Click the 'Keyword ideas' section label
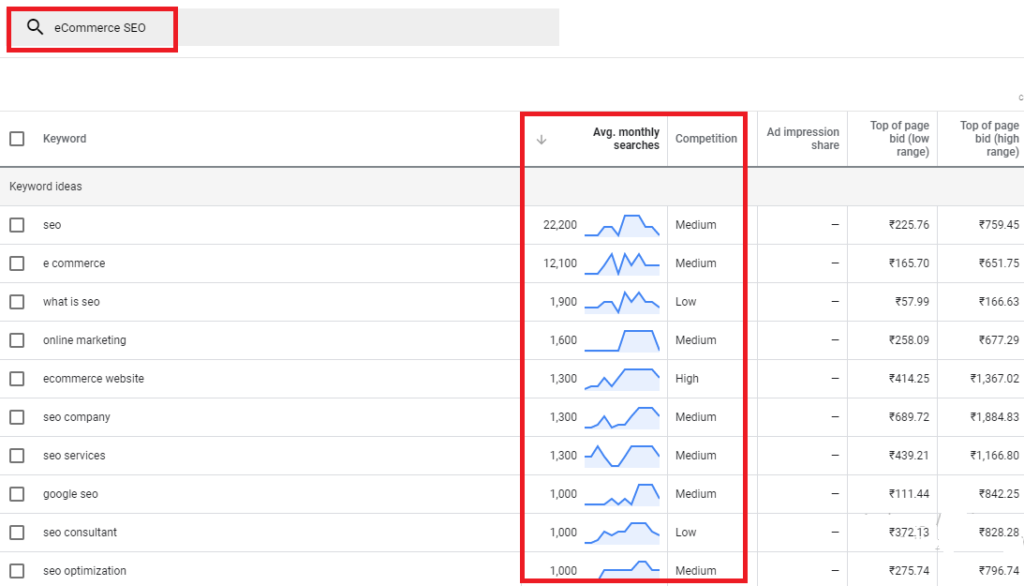The height and width of the screenshot is (586, 1024). pos(46,186)
